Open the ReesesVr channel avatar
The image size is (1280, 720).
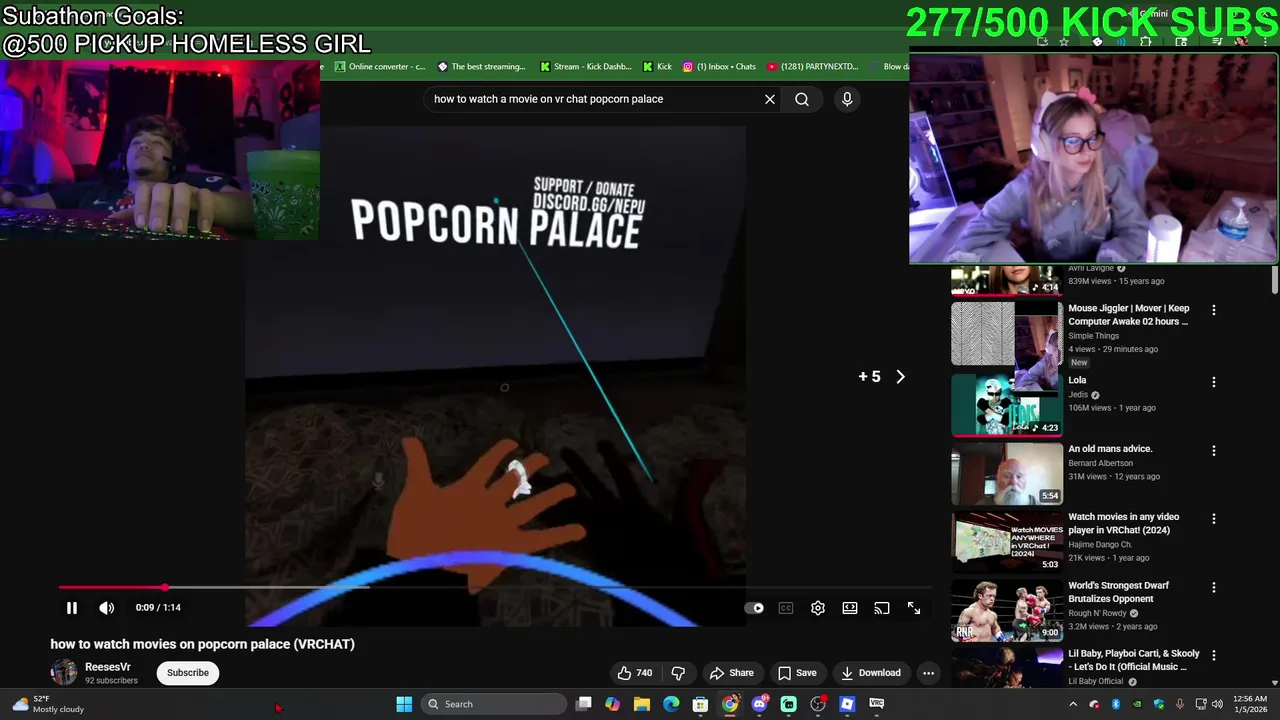tap(64, 673)
